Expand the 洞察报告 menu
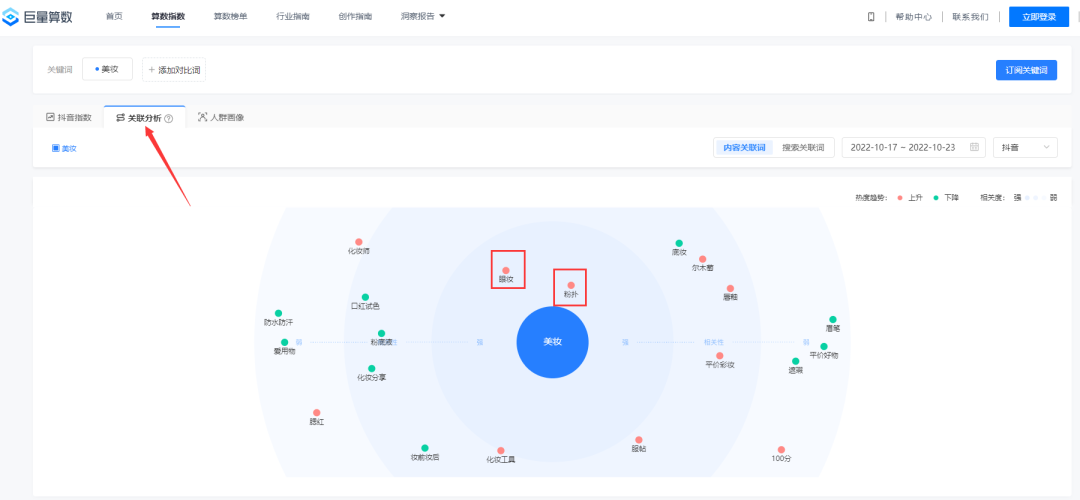This screenshot has width=1080, height=500. click(x=422, y=16)
